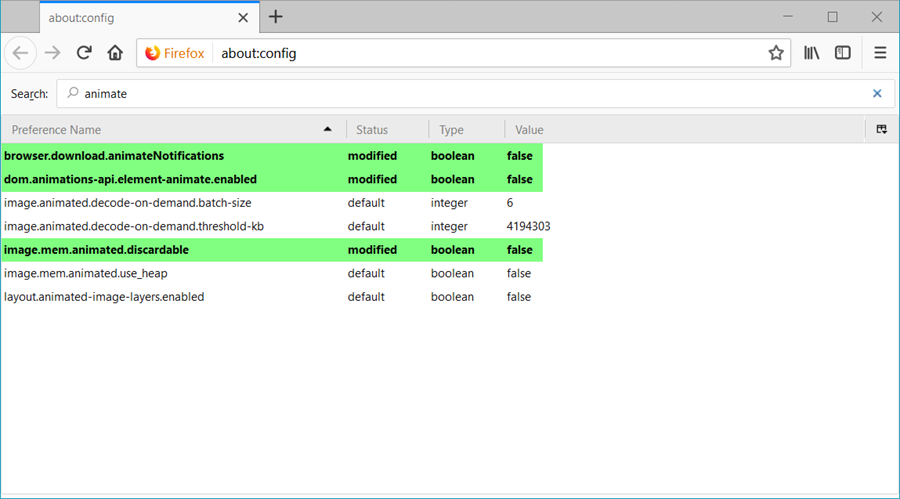Click modified status of element-animate.enabled row
Screen dimensions: 900x499
(372, 179)
